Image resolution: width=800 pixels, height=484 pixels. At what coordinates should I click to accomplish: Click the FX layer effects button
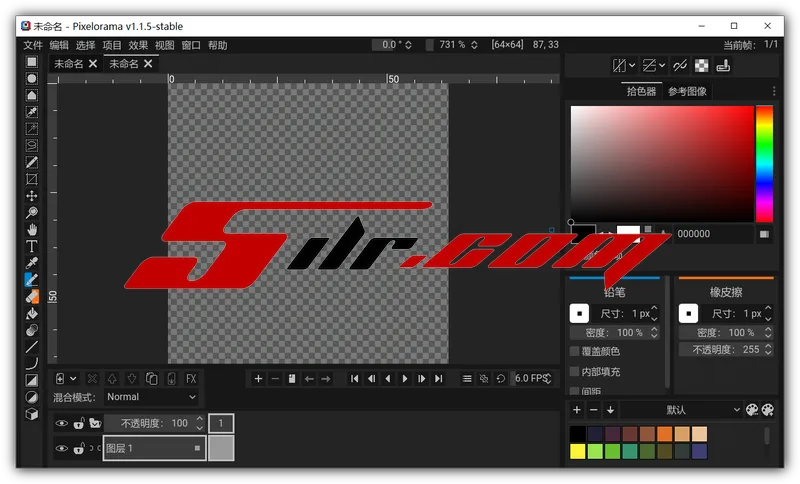pos(191,379)
